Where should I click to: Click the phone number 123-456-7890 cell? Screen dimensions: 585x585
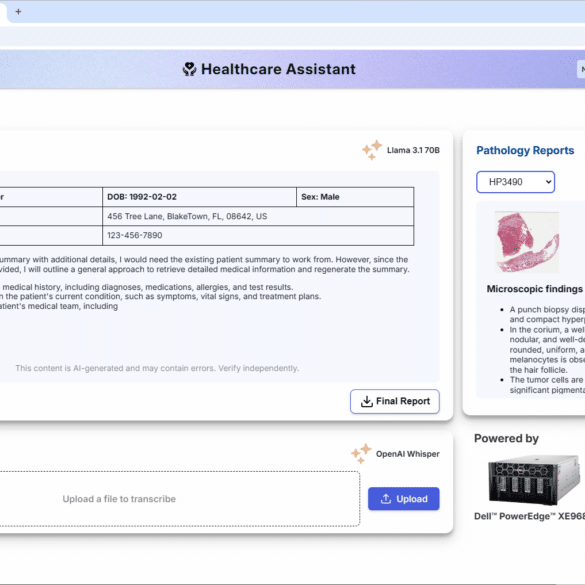coord(258,235)
